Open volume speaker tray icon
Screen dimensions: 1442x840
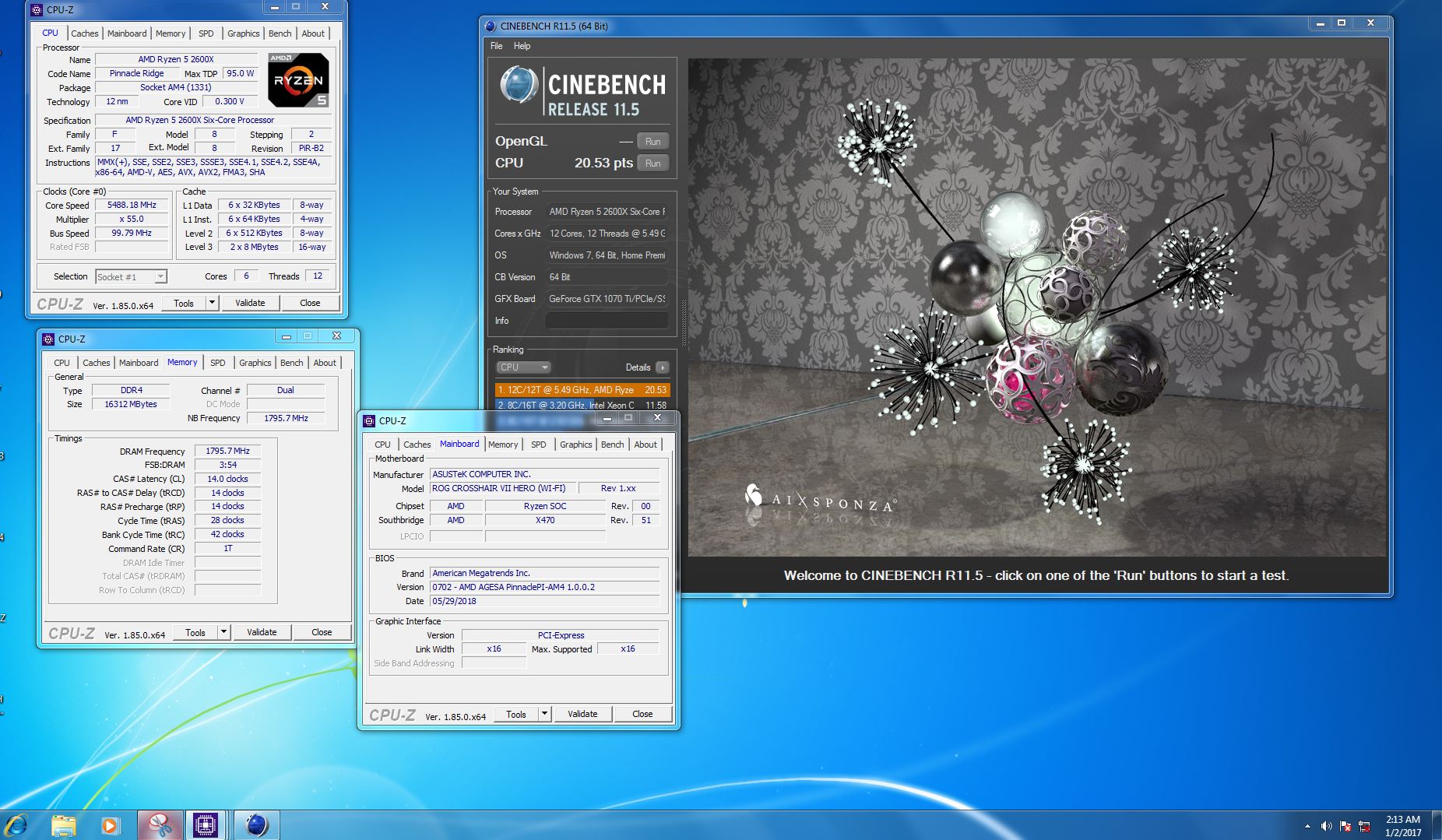(x=1327, y=826)
